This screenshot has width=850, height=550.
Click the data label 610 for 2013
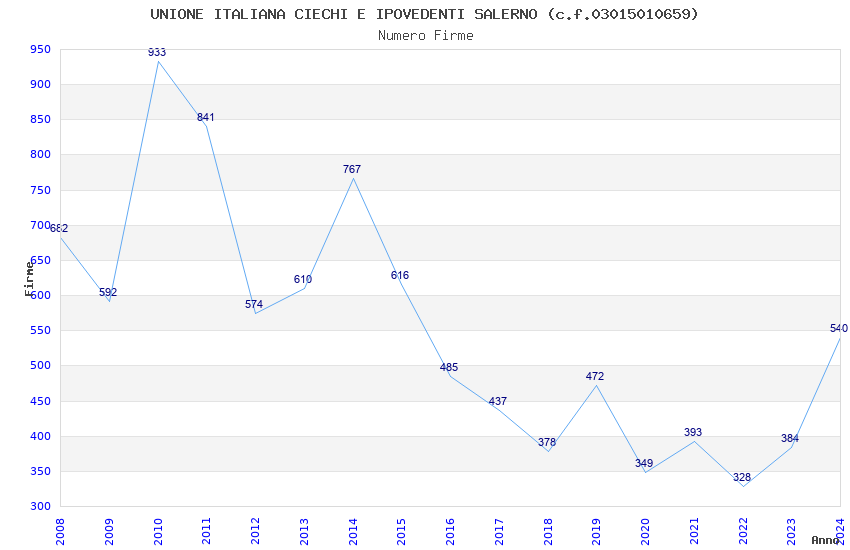[302, 279]
